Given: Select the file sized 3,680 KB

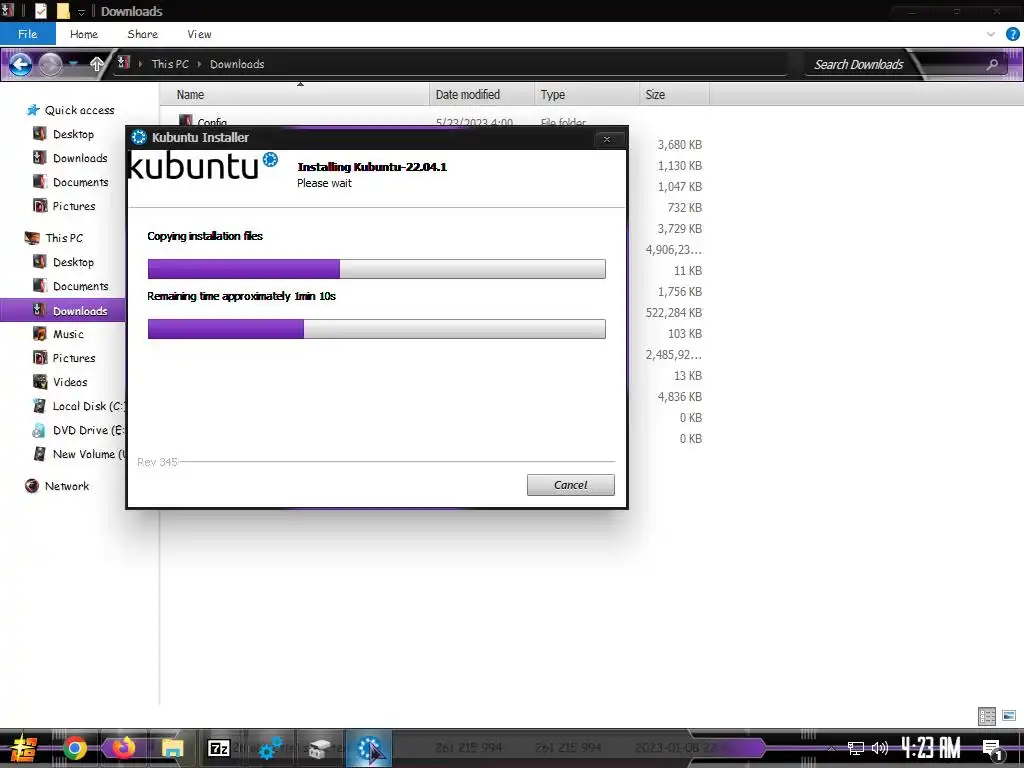Looking at the screenshot, I should click(679, 144).
